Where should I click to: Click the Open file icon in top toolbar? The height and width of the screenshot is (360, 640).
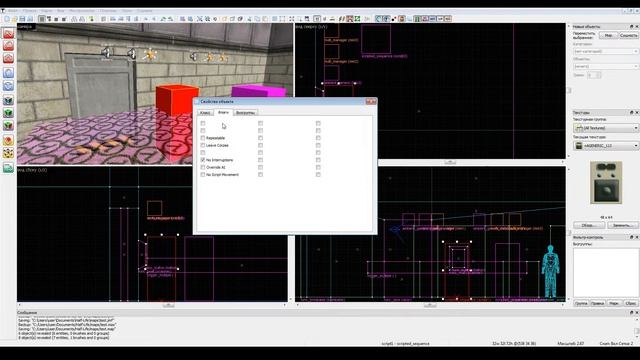14,19
